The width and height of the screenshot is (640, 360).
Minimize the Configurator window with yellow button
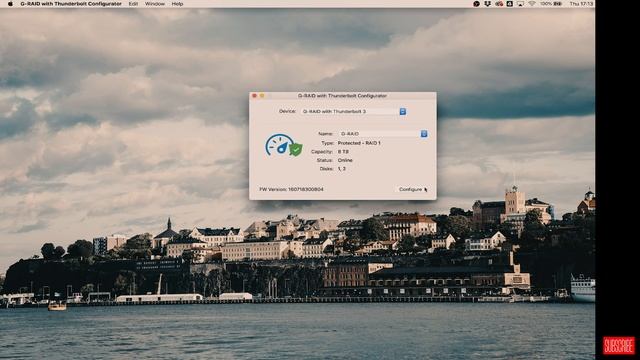262,96
